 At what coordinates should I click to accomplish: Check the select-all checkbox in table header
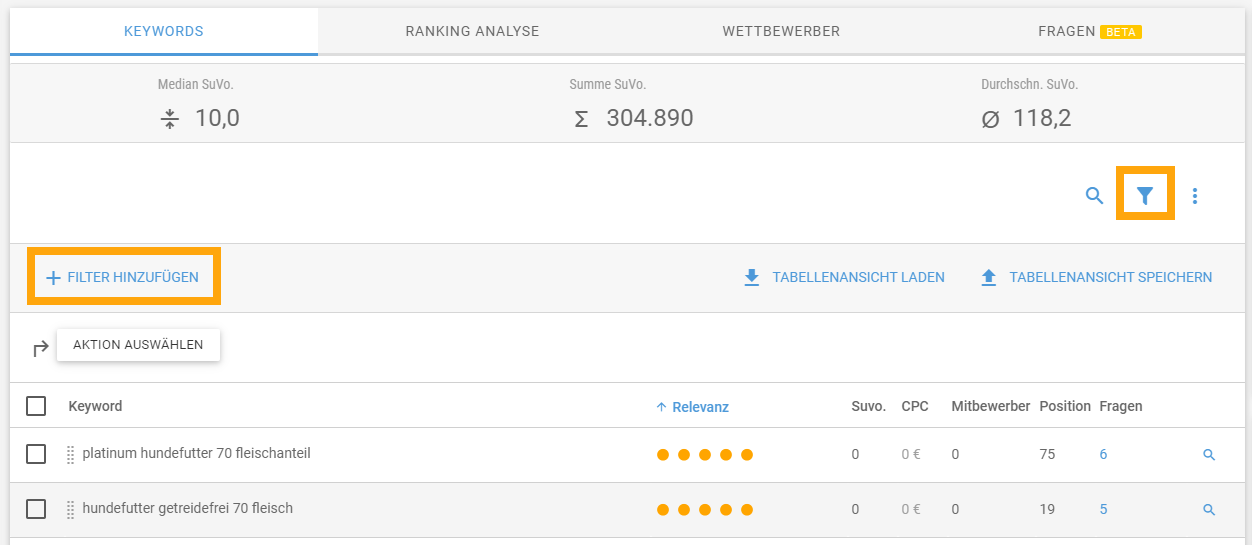(36, 406)
